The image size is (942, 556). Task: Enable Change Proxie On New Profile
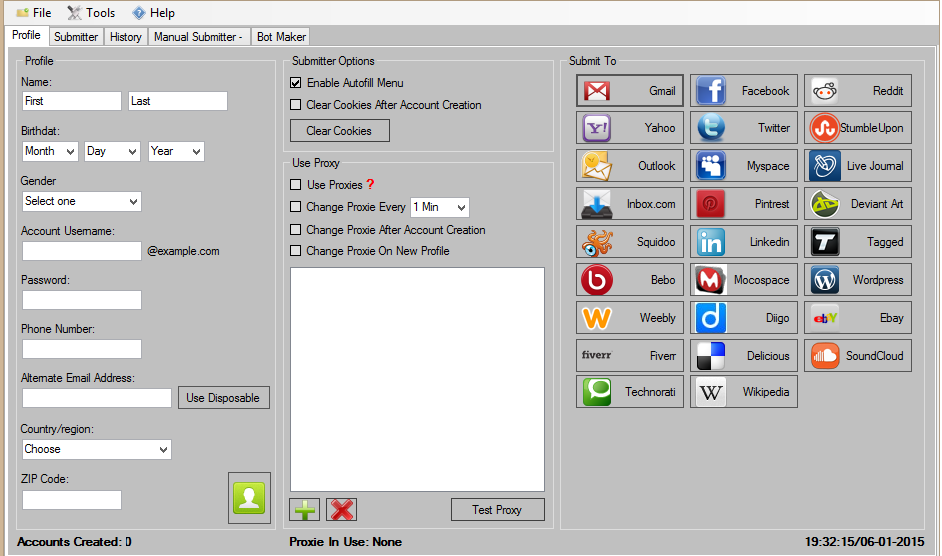pyautogui.click(x=296, y=251)
